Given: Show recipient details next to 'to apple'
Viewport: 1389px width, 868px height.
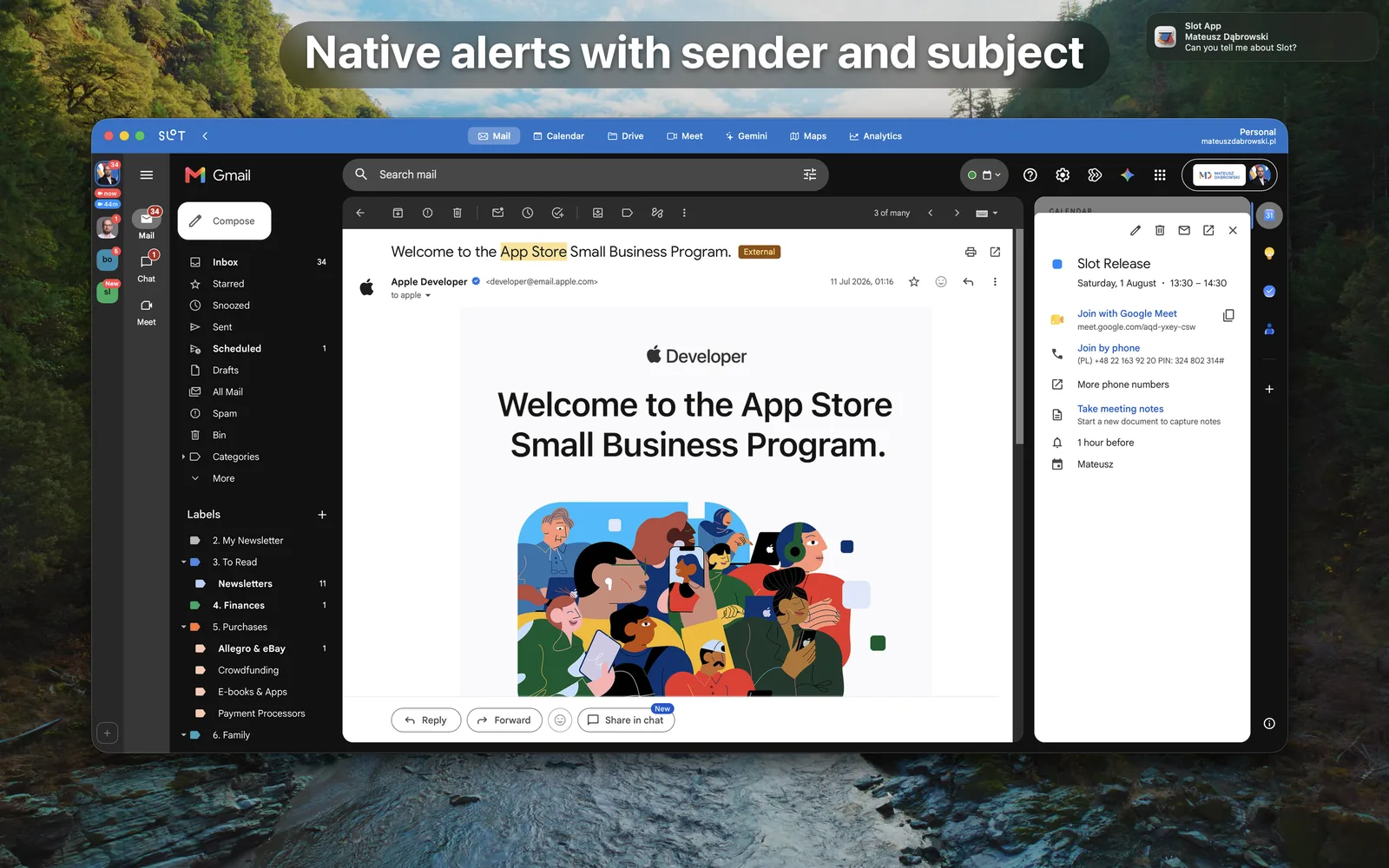Looking at the screenshot, I should point(428,295).
